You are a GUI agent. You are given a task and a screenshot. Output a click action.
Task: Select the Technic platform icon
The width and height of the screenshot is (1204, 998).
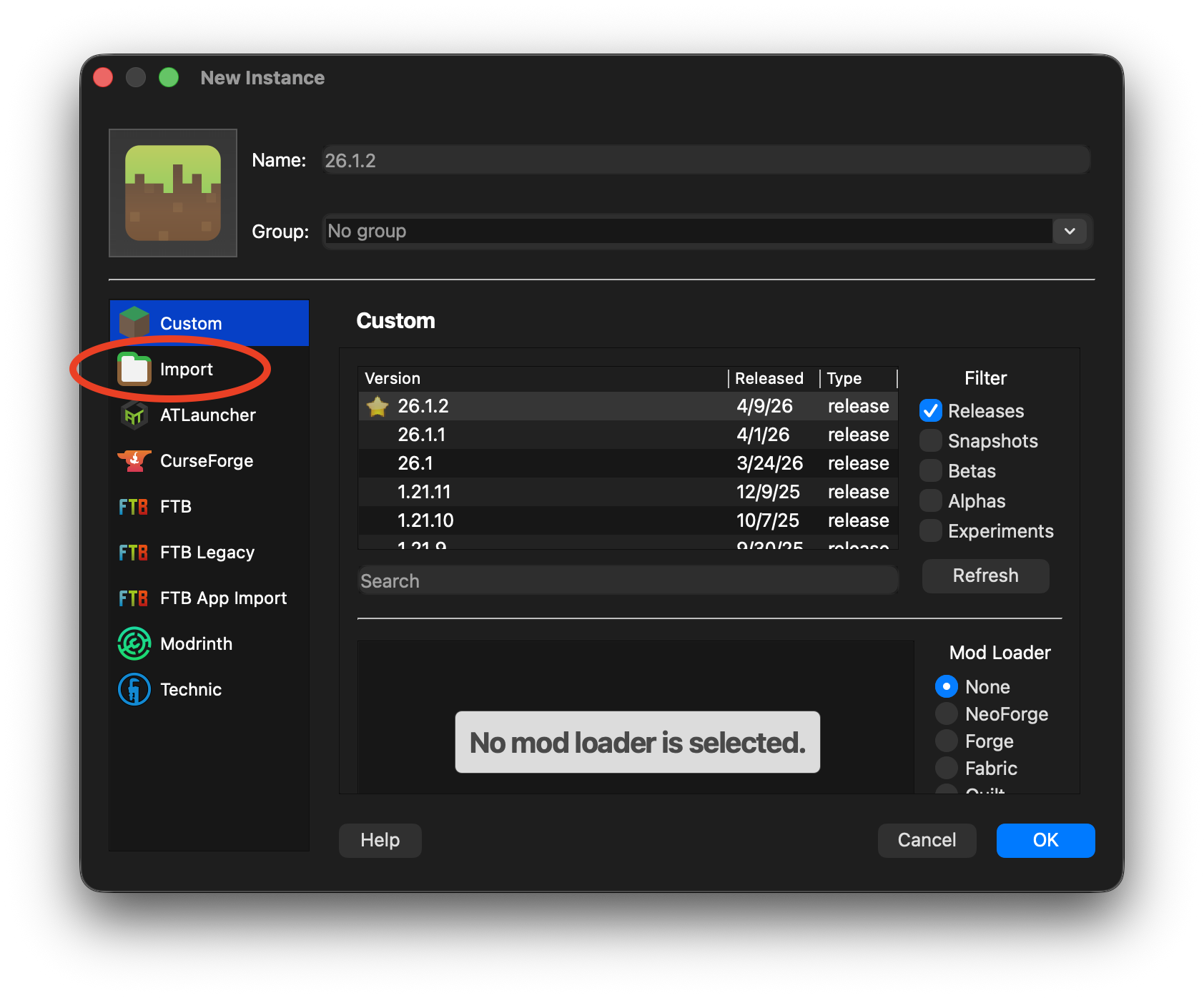tap(134, 690)
